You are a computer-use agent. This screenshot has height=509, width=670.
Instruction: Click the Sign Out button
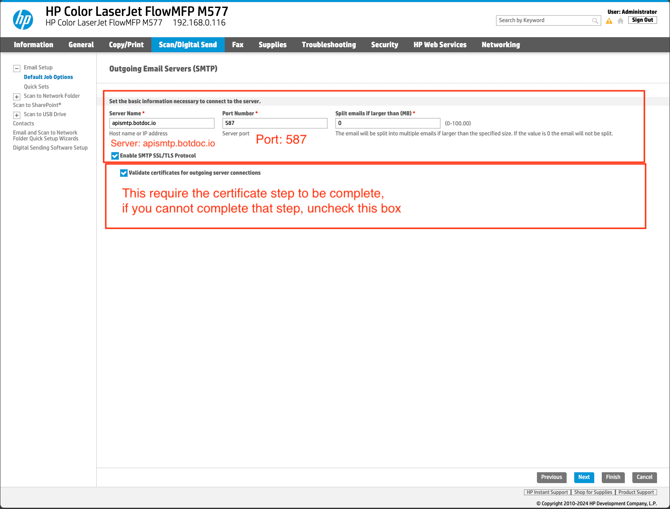[642, 20]
